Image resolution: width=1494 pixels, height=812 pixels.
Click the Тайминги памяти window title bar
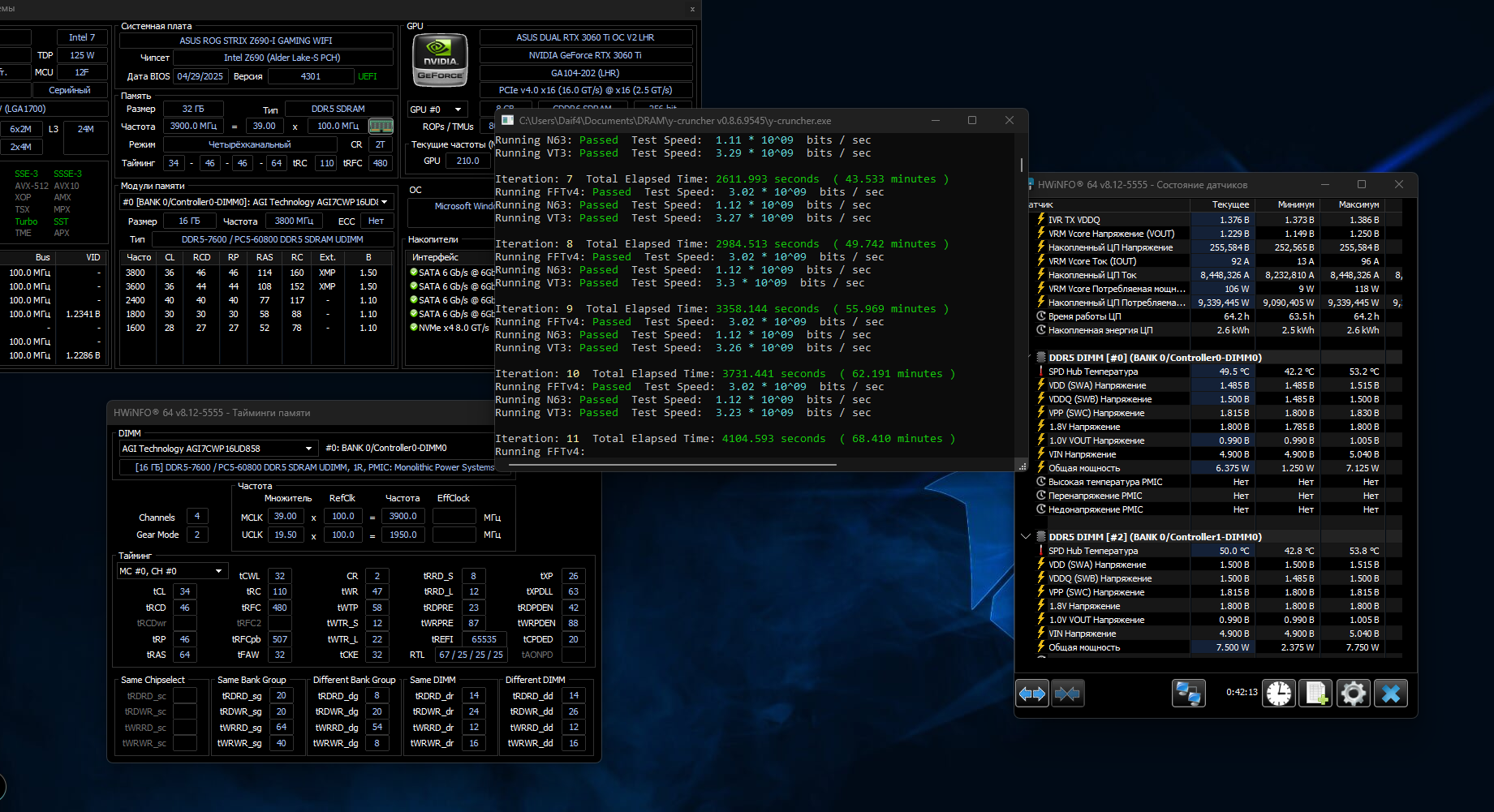tap(301, 413)
